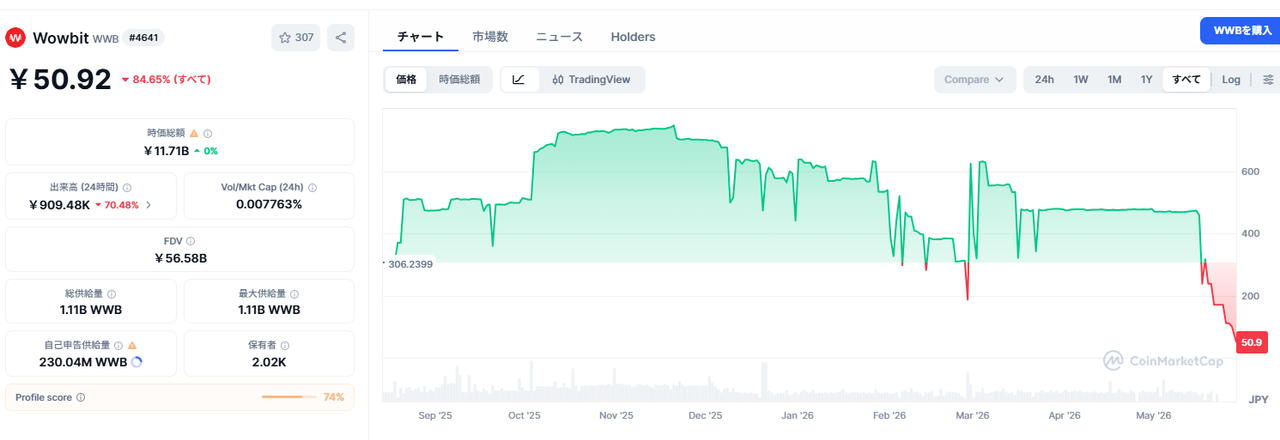Set chart range to 1M

[1114, 80]
